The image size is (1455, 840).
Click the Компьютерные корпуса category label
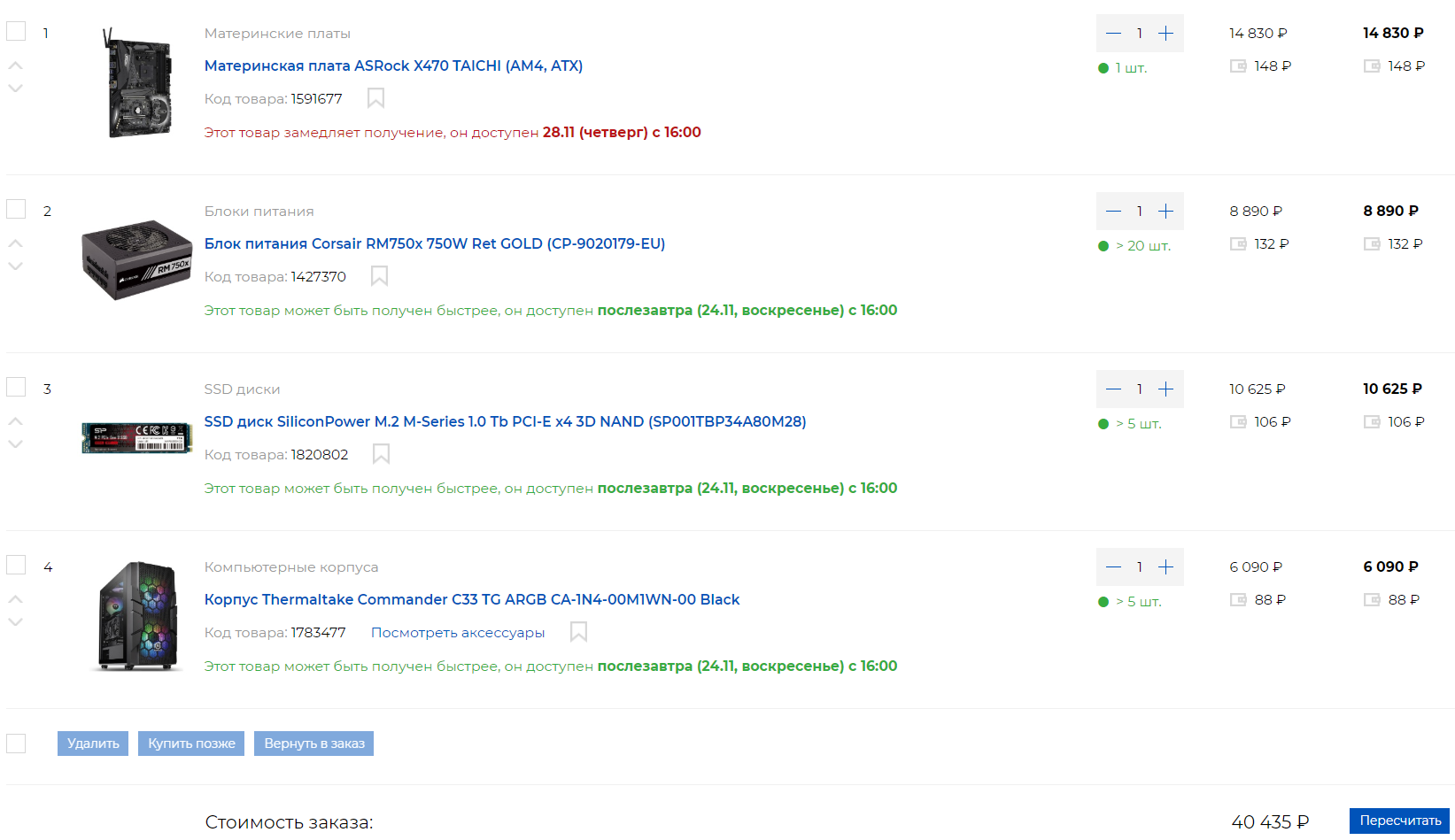click(291, 567)
